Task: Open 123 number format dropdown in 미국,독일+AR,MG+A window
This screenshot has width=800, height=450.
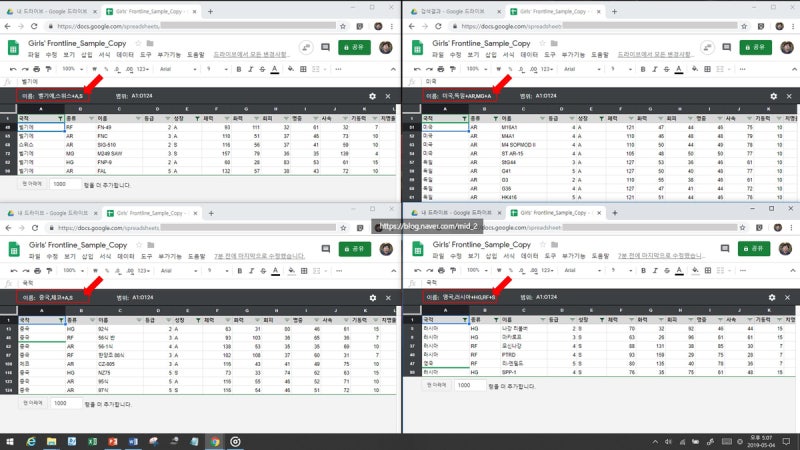Action: (547, 69)
